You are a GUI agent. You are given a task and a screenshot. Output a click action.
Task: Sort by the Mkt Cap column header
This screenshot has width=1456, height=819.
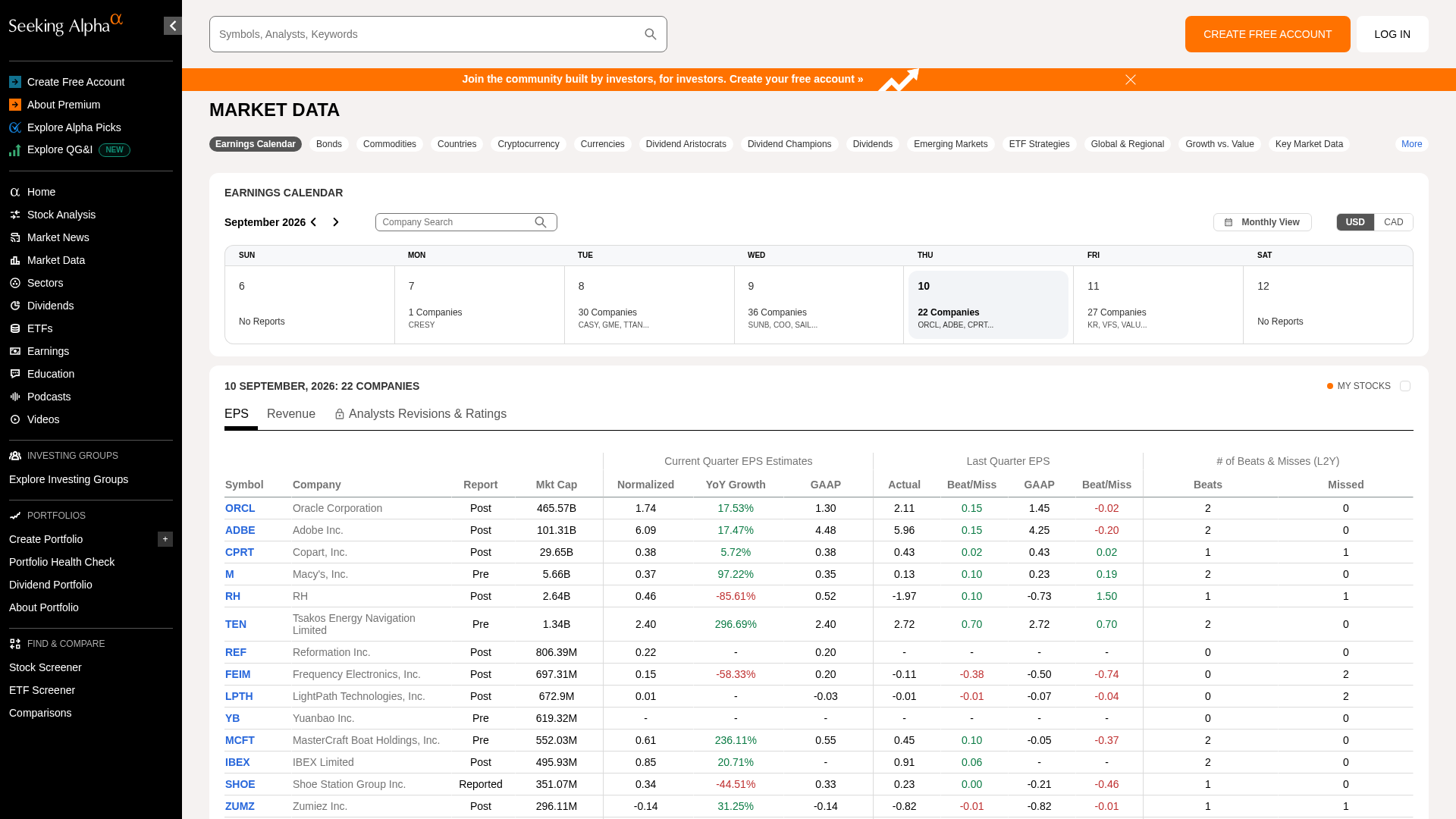(x=557, y=485)
